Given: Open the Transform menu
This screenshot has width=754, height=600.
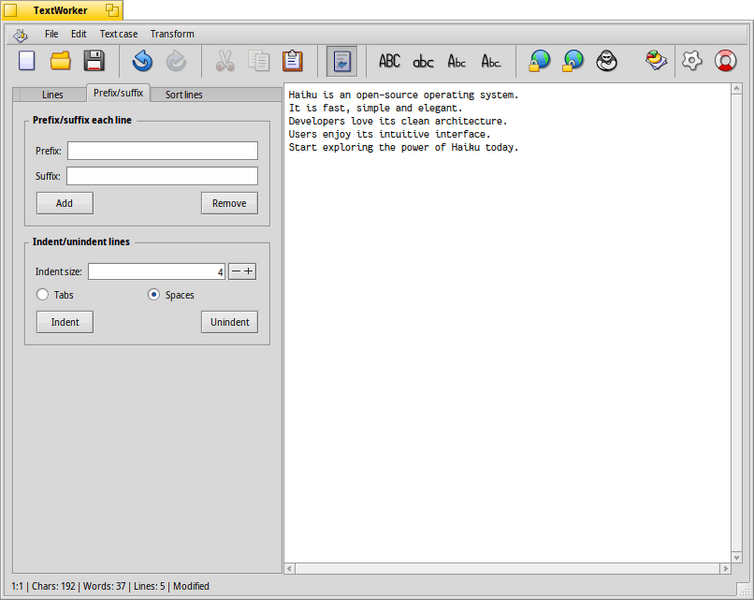Looking at the screenshot, I should 172,34.
